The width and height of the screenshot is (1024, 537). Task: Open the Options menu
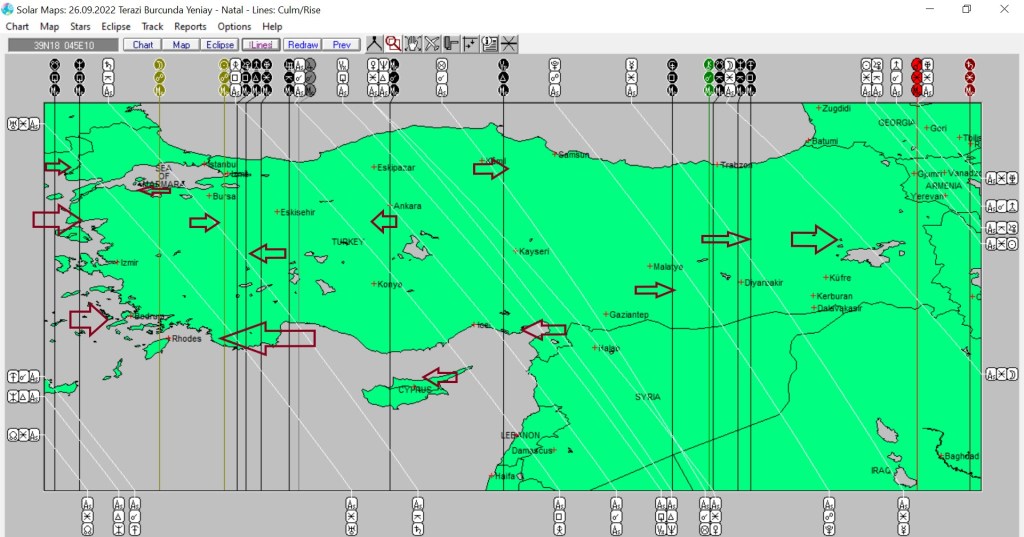234,26
